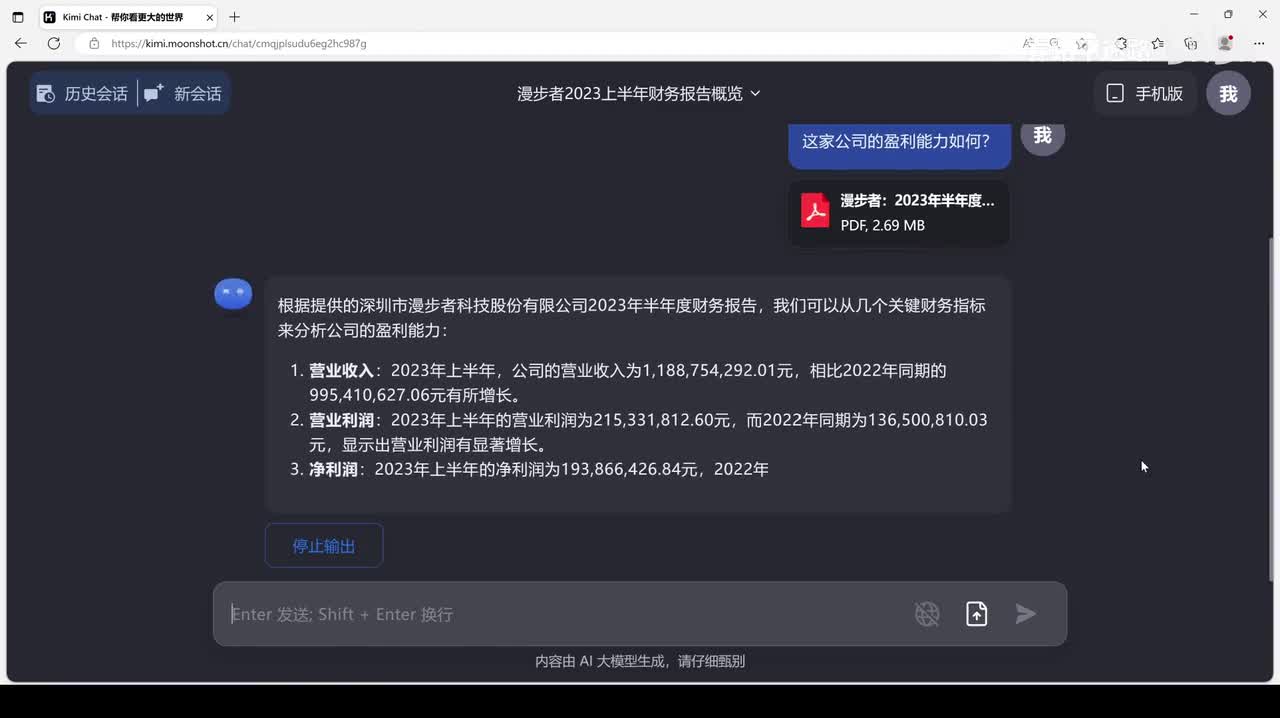Expand the chat title dropdown chevron
The width and height of the screenshot is (1280, 718).
click(x=755, y=93)
